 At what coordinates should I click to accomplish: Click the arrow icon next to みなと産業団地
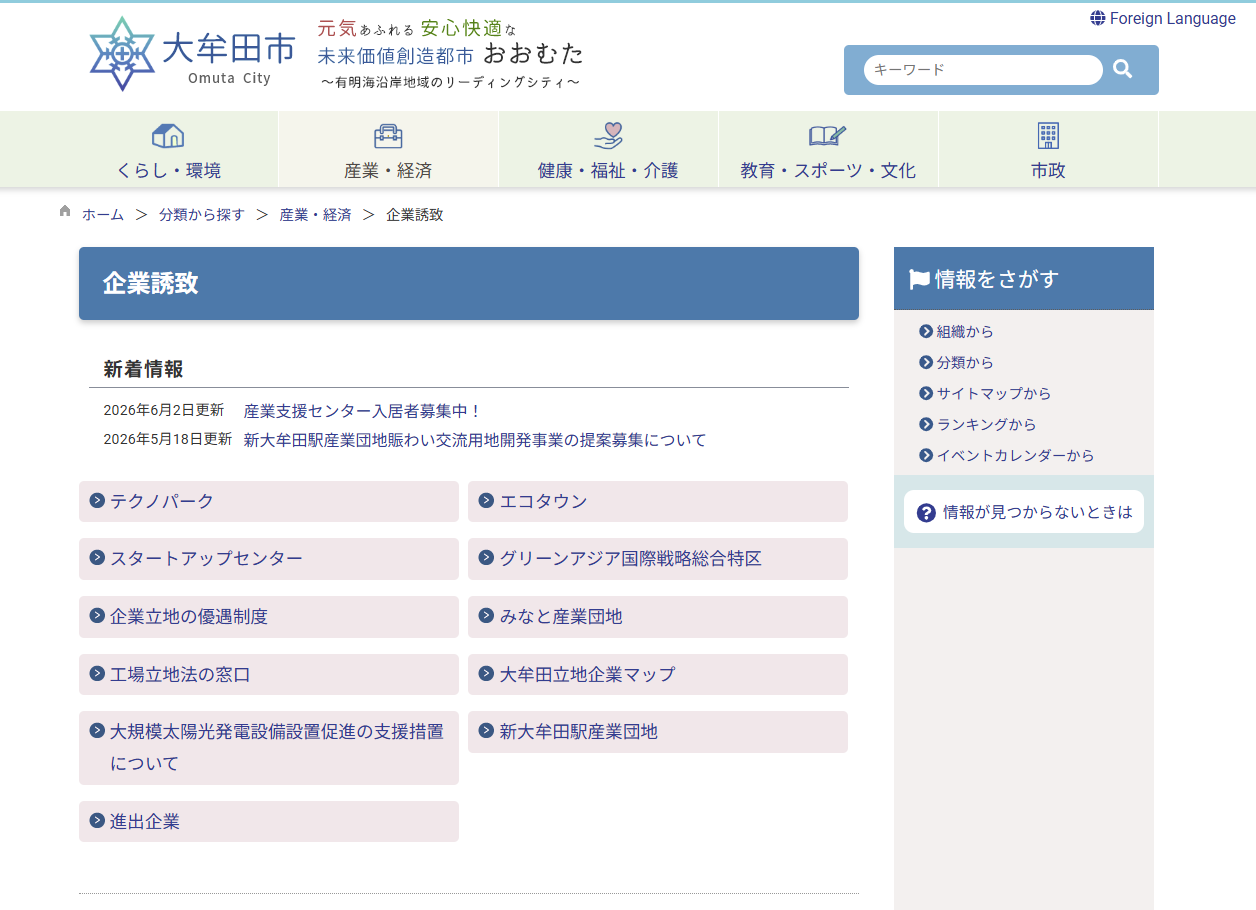(486, 615)
